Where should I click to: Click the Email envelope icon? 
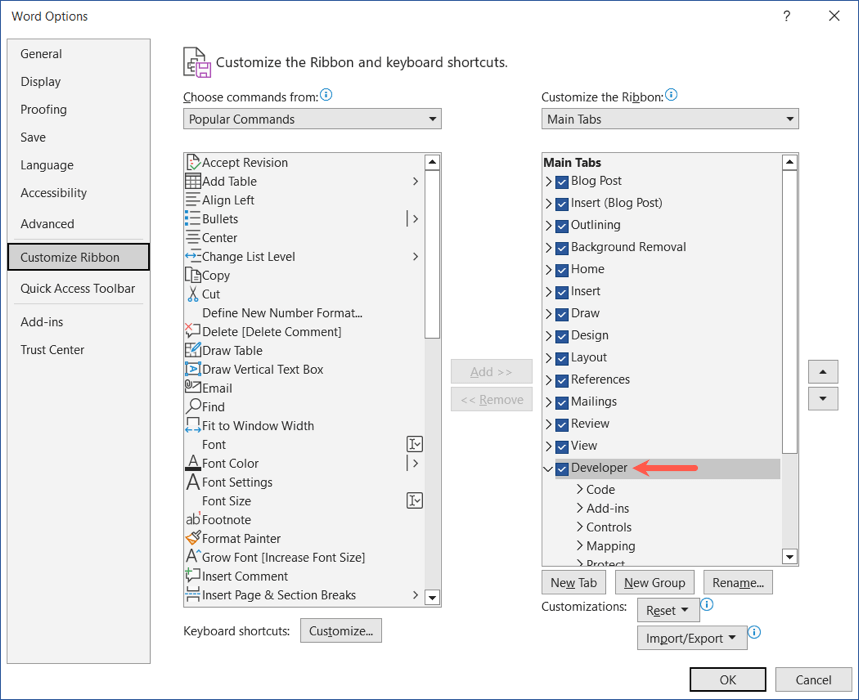[x=193, y=388]
